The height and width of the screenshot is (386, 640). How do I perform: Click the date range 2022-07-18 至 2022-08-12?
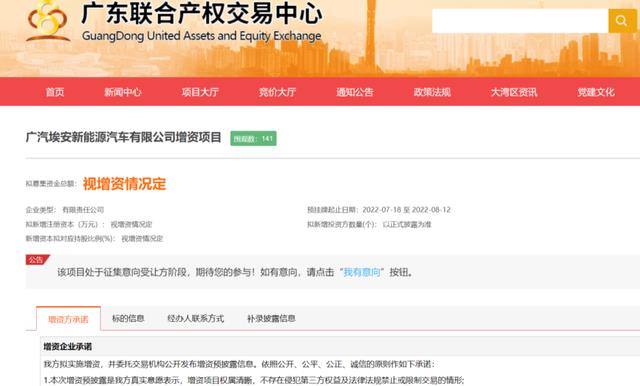[x=406, y=210]
